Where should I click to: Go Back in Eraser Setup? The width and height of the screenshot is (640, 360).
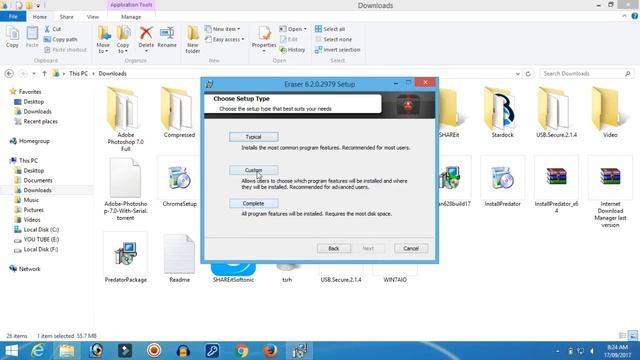(333, 248)
